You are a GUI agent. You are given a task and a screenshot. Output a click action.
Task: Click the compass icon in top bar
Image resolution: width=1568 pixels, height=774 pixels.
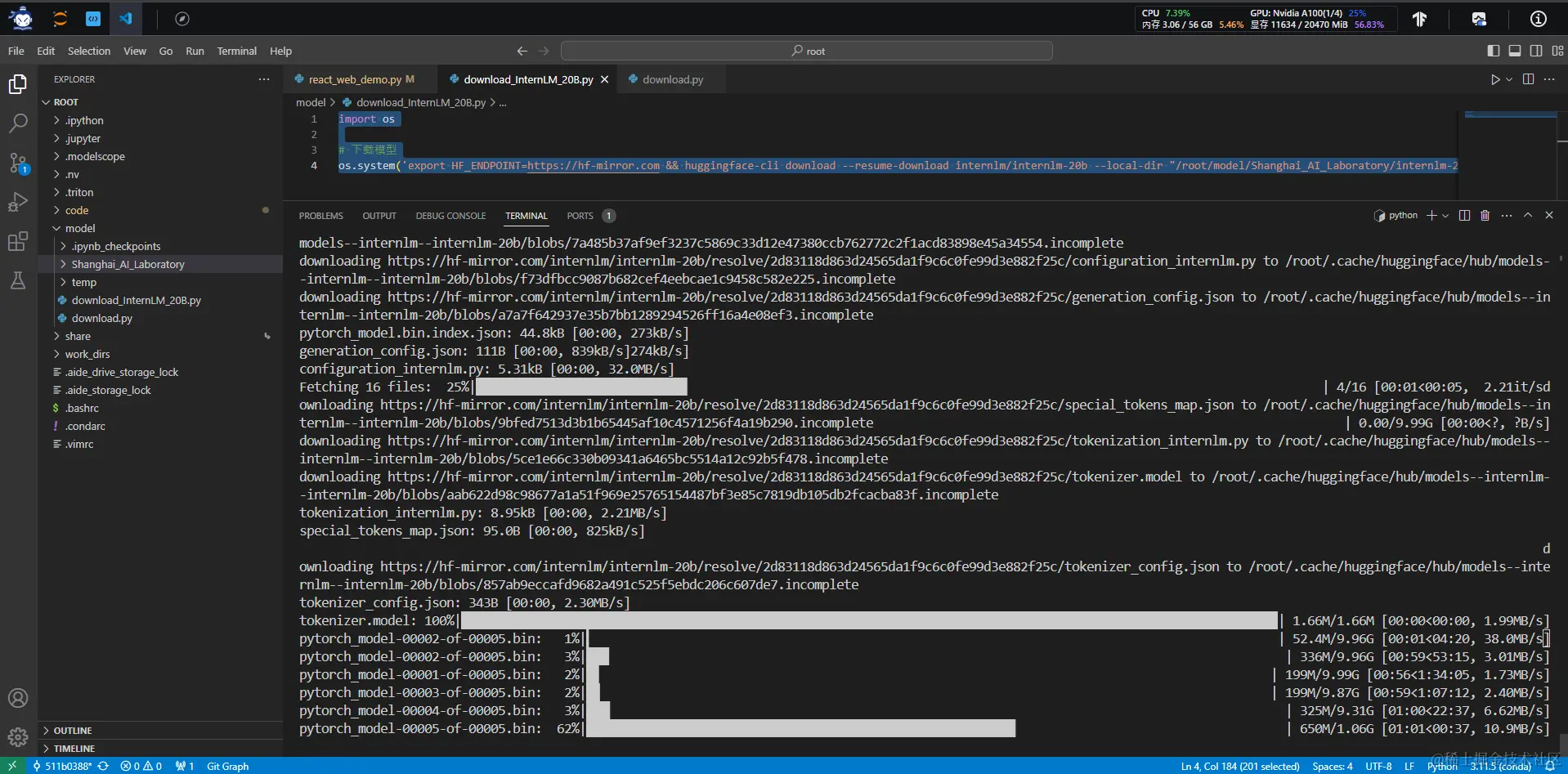[182, 19]
